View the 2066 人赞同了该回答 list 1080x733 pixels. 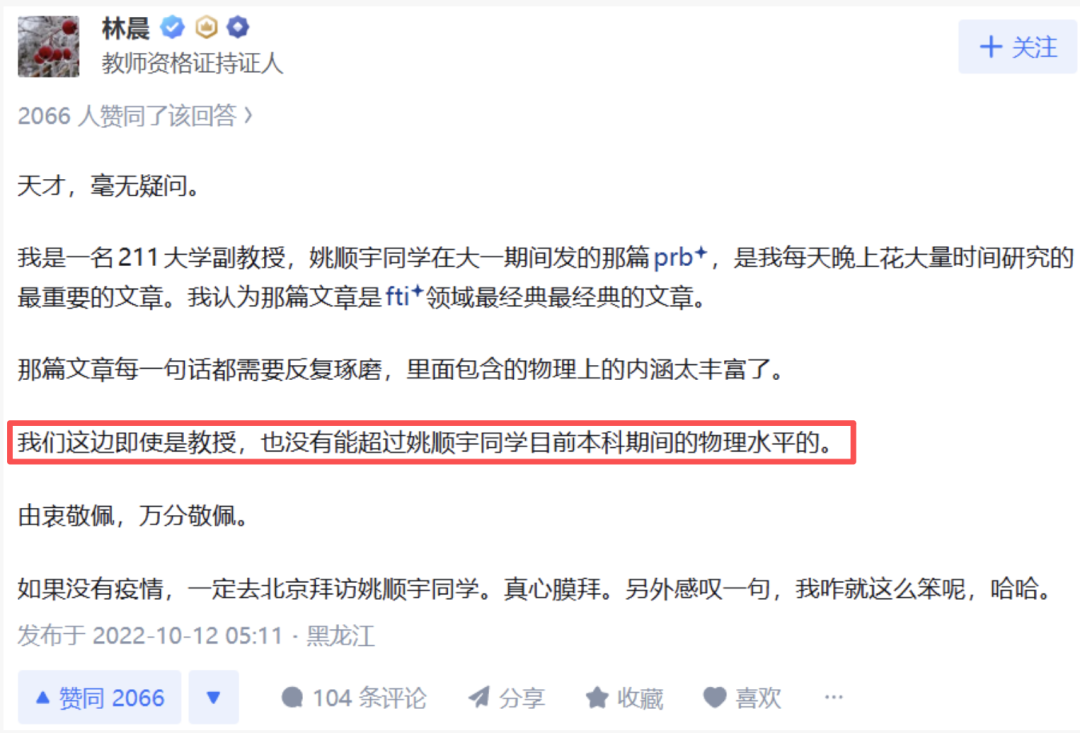click(127, 116)
